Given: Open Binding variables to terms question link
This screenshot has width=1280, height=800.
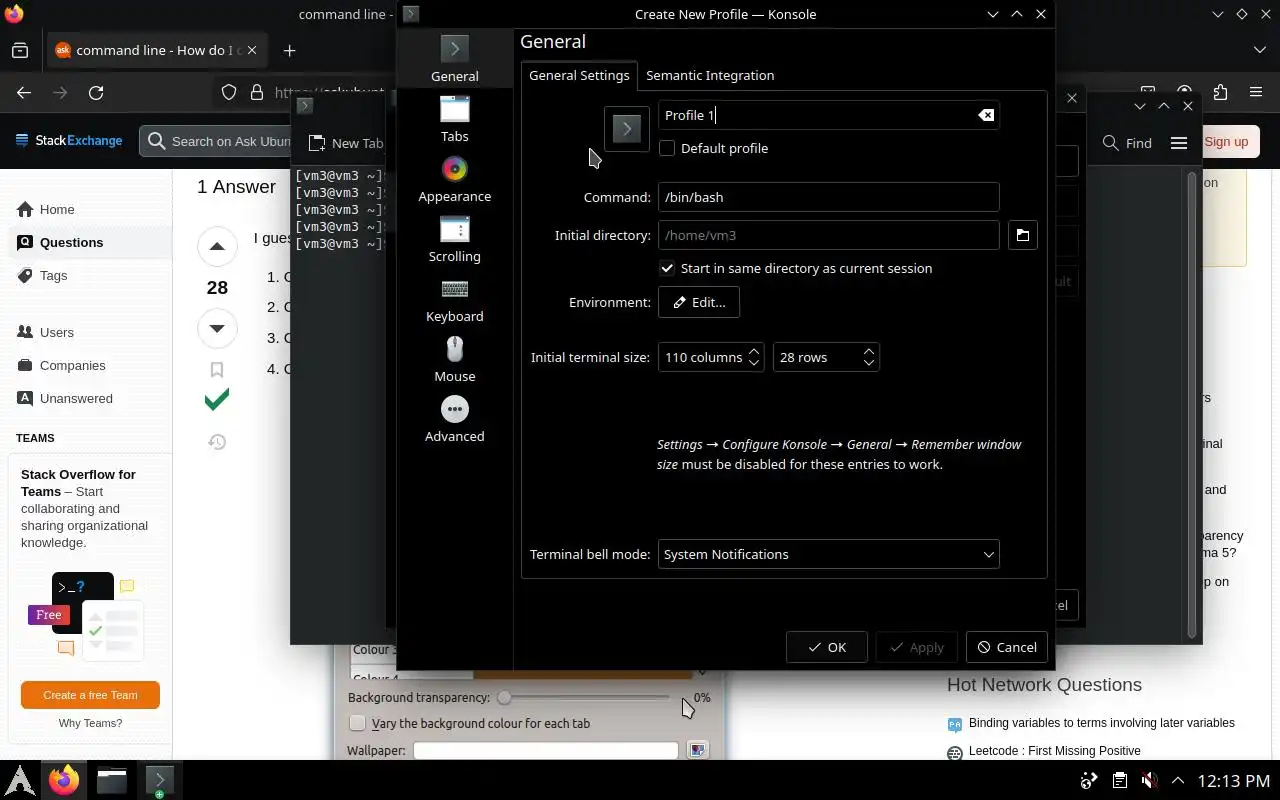Looking at the screenshot, I should click(x=1101, y=723).
